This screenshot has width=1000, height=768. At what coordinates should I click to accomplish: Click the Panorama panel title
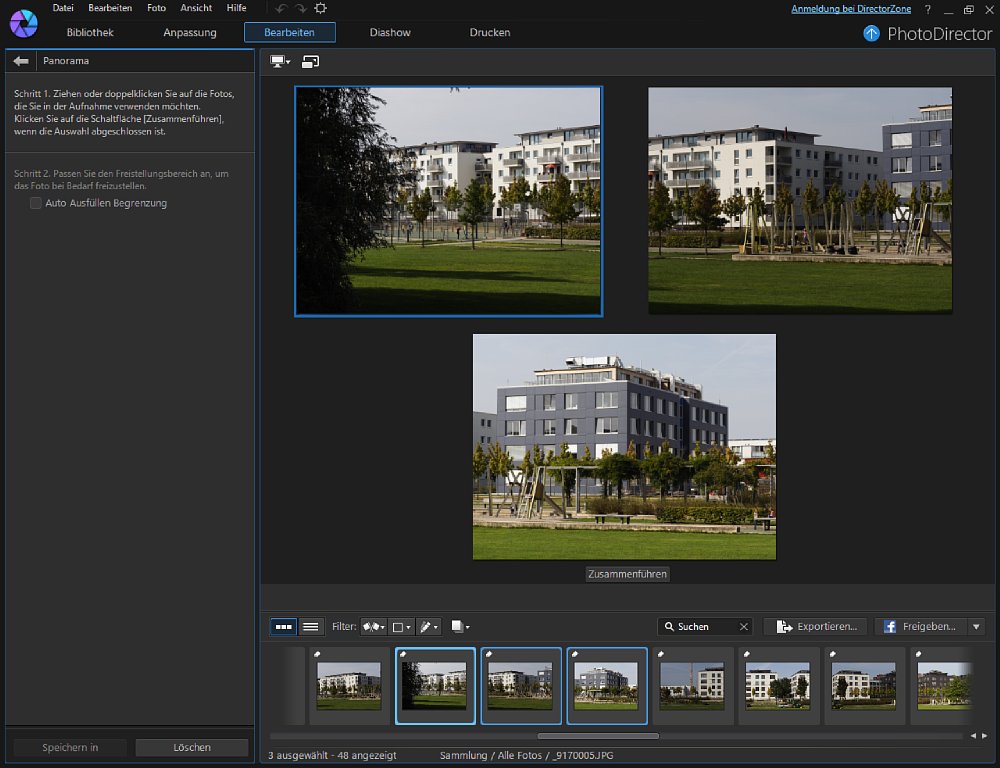(66, 61)
